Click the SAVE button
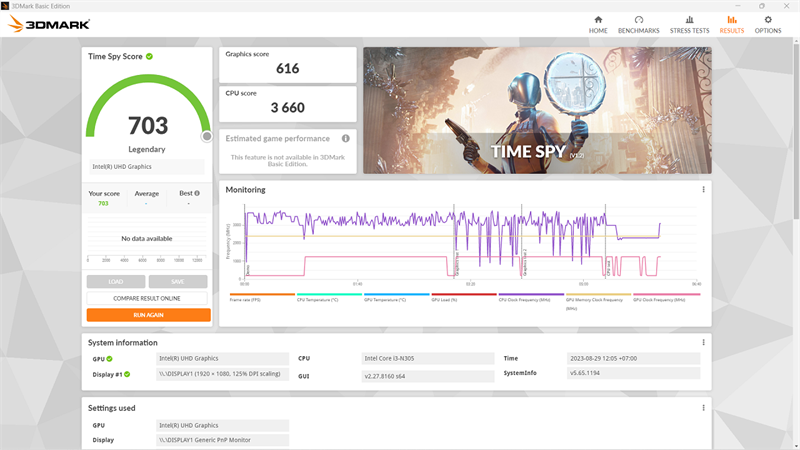The height and width of the screenshot is (450, 800). coord(178,282)
